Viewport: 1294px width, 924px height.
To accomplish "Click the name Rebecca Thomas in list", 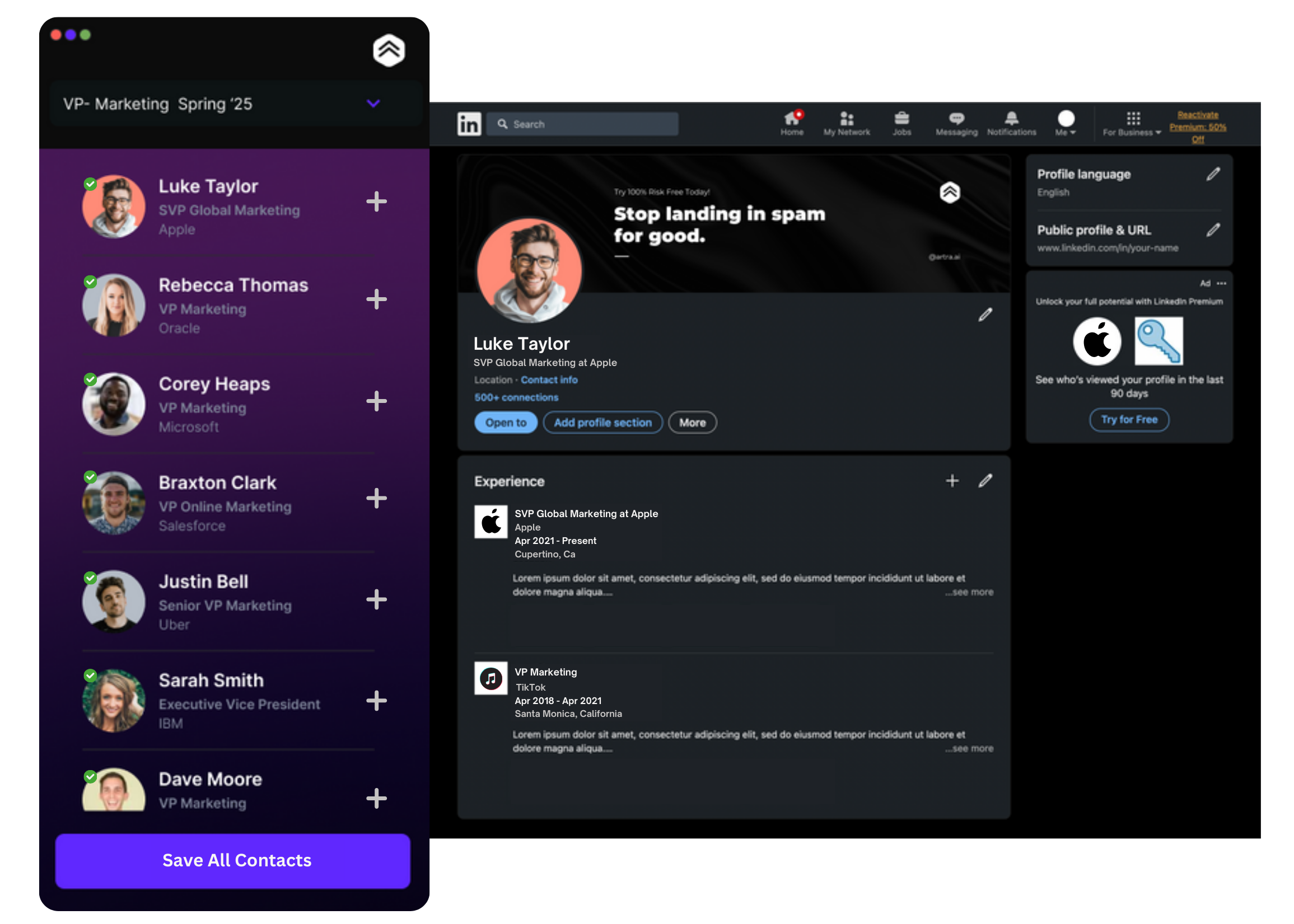I will point(233,285).
